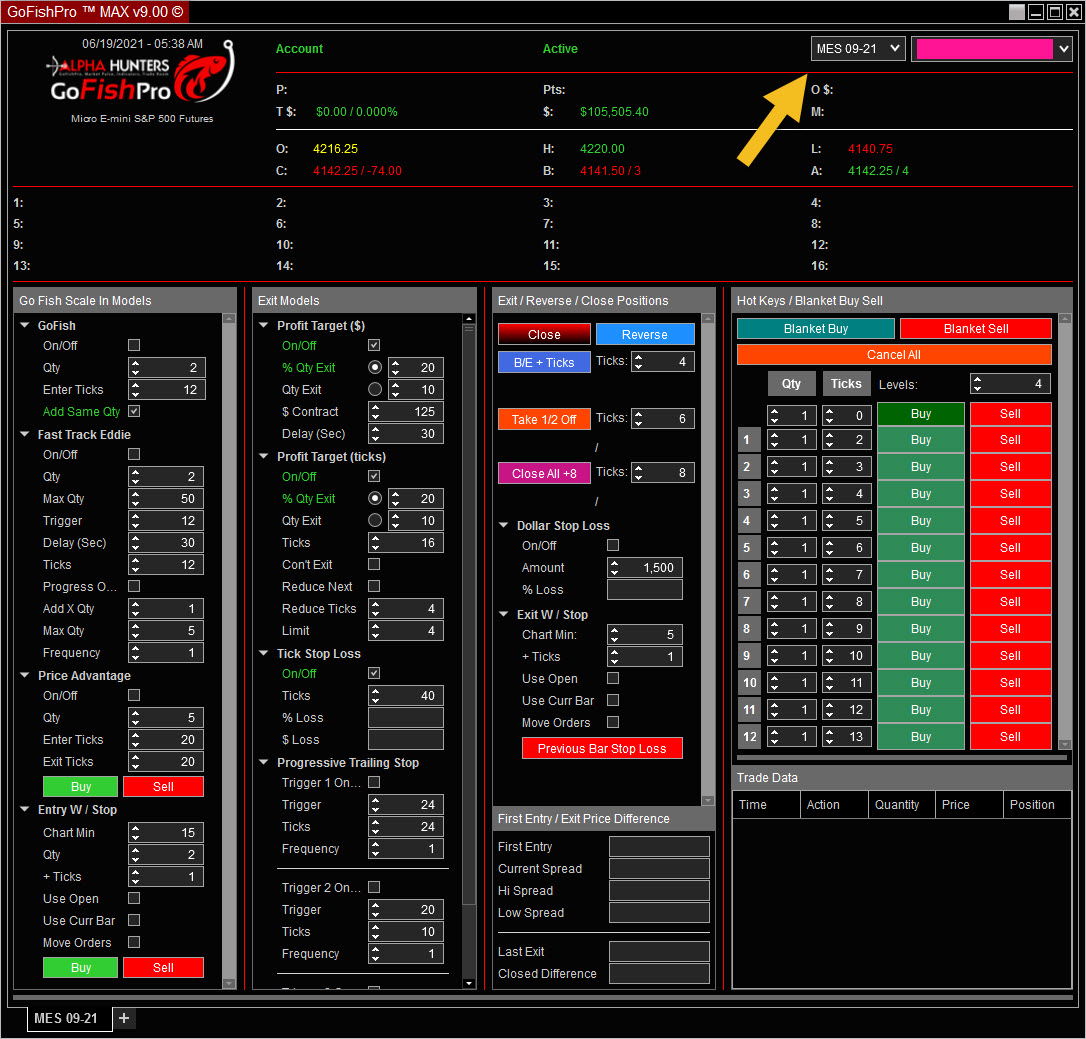Click the Sell button on hot key row 3
The image size is (1086, 1039).
click(x=1011, y=494)
